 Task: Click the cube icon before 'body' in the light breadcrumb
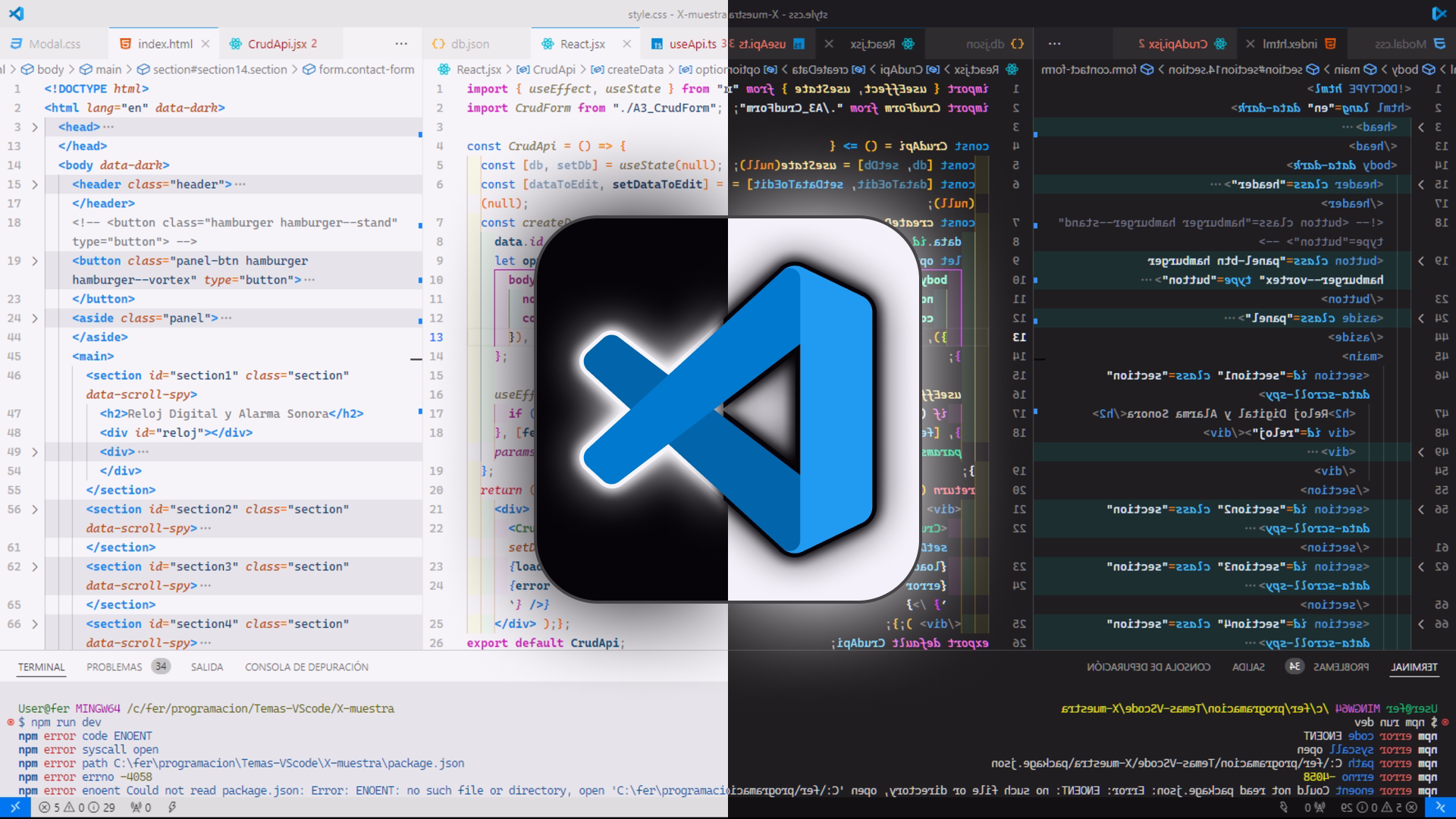tap(27, 70)
